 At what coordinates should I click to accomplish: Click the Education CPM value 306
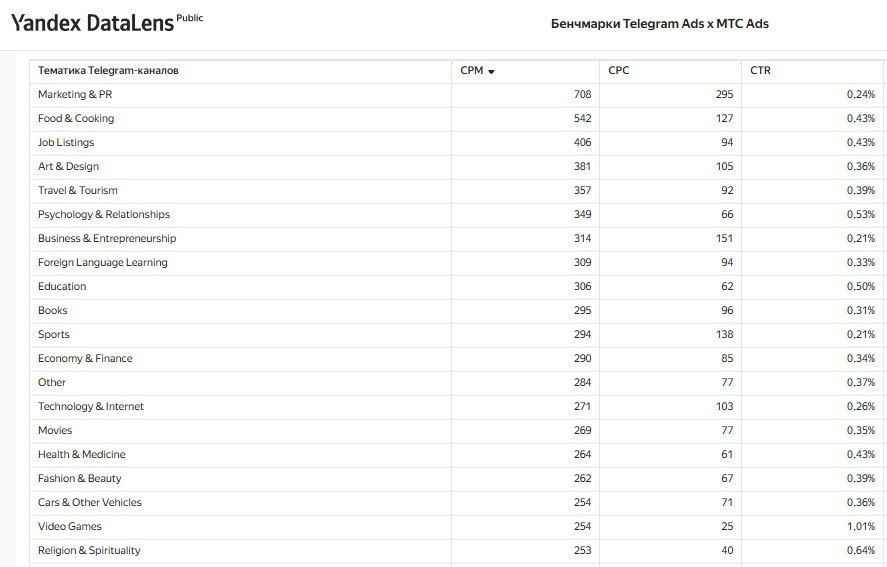coord(582,286)
